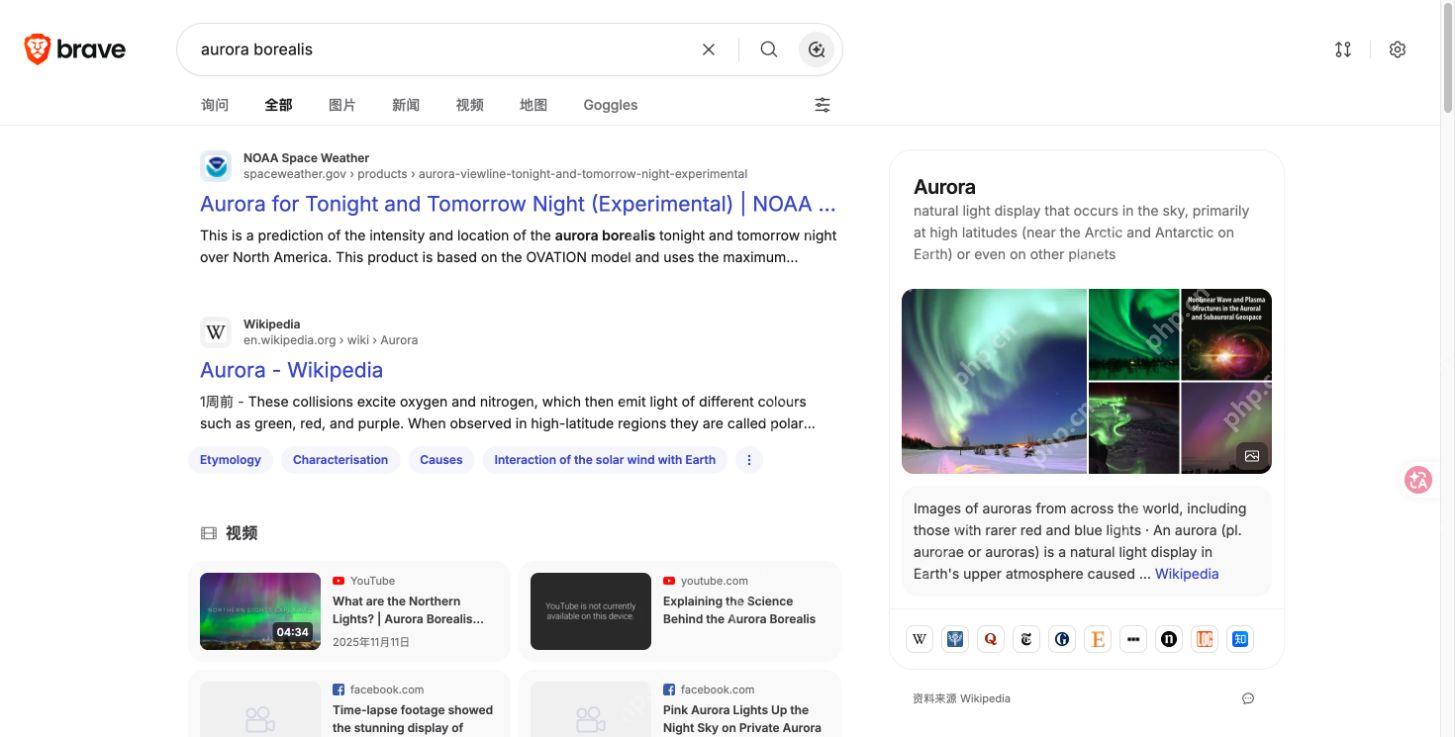This screenshot has height=737, width=1455.
Task: Click the sort arrows icon near settings
Action: (1343, 49)
